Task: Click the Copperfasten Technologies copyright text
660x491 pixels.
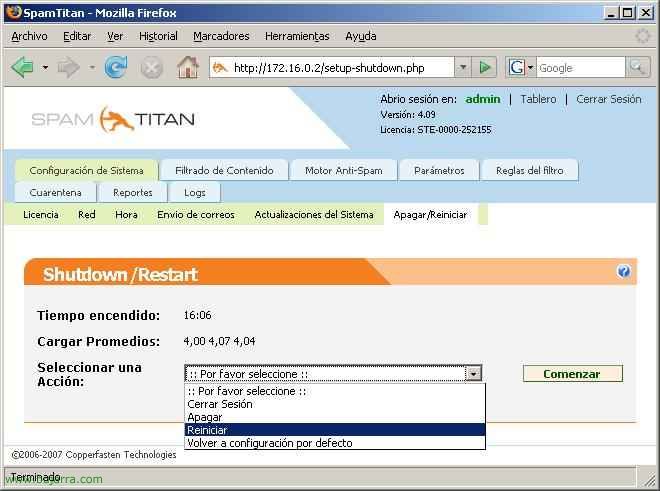Action: (94, 455)
